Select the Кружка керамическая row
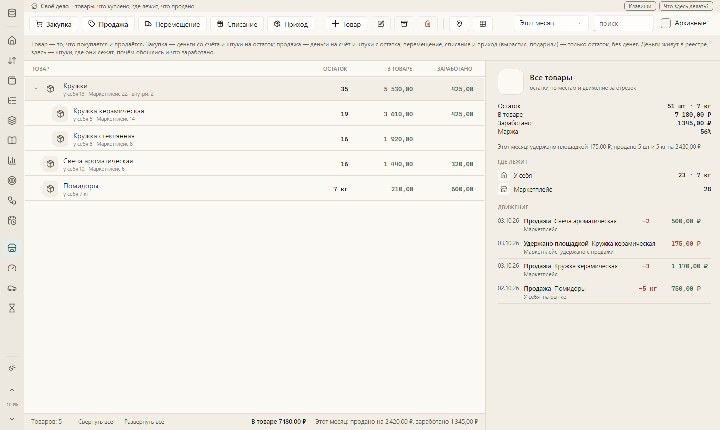Screen dimensions: 720x430 pyautogui.click(x=254, y=113)
